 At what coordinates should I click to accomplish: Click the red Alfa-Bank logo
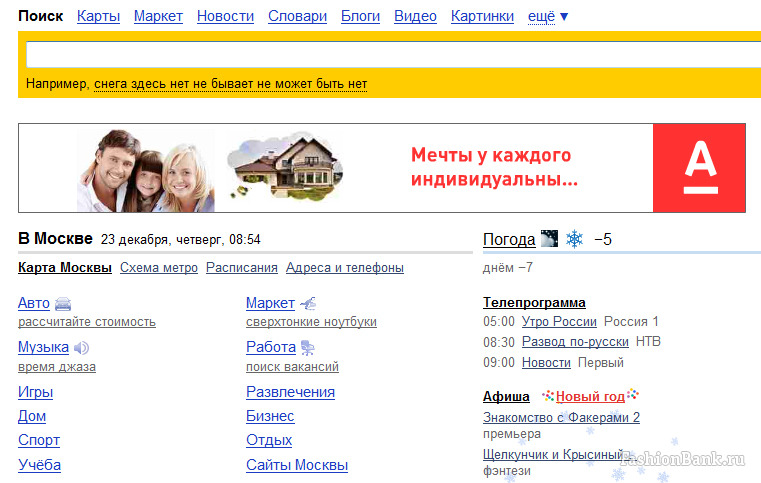point(699,168)
